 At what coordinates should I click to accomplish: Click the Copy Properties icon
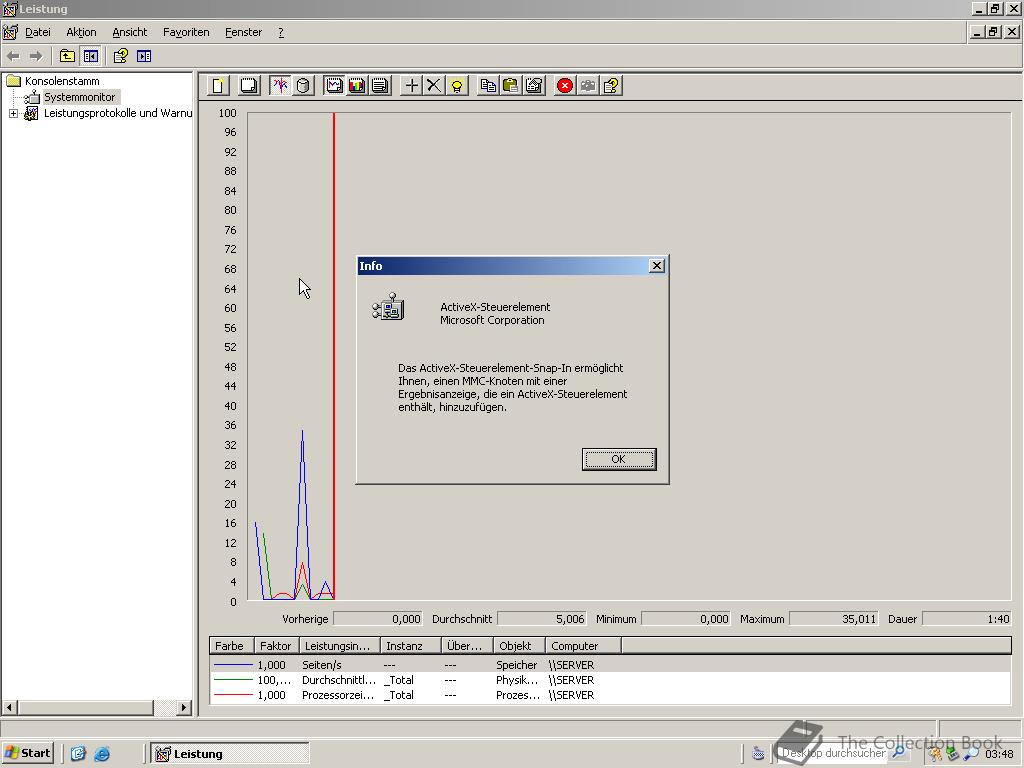click(488, 86)
